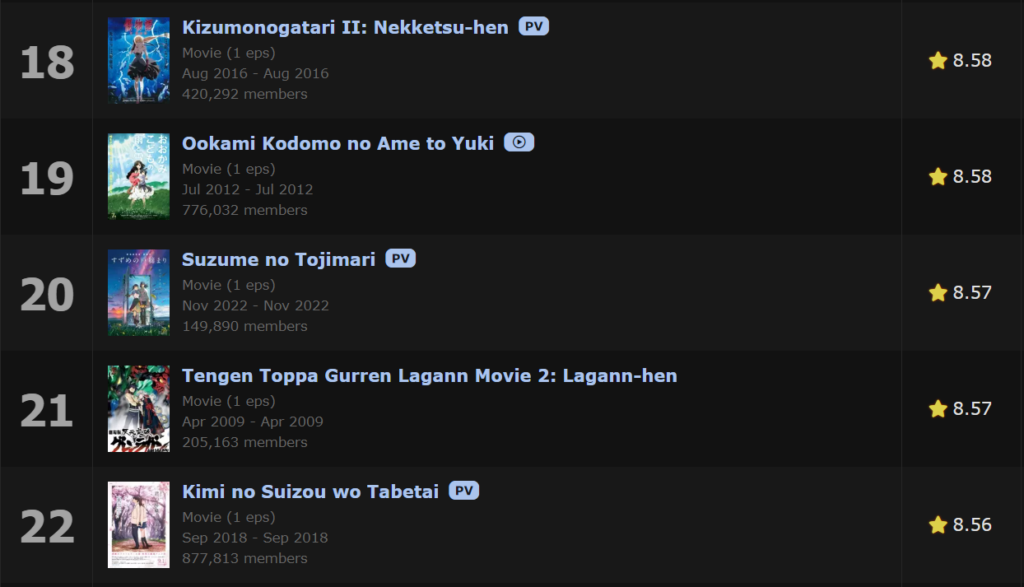Click the 8.57 score of Suzume no Tojimari
The width and height of the screenshot is (1024, 587).
(x=972, y=293)
